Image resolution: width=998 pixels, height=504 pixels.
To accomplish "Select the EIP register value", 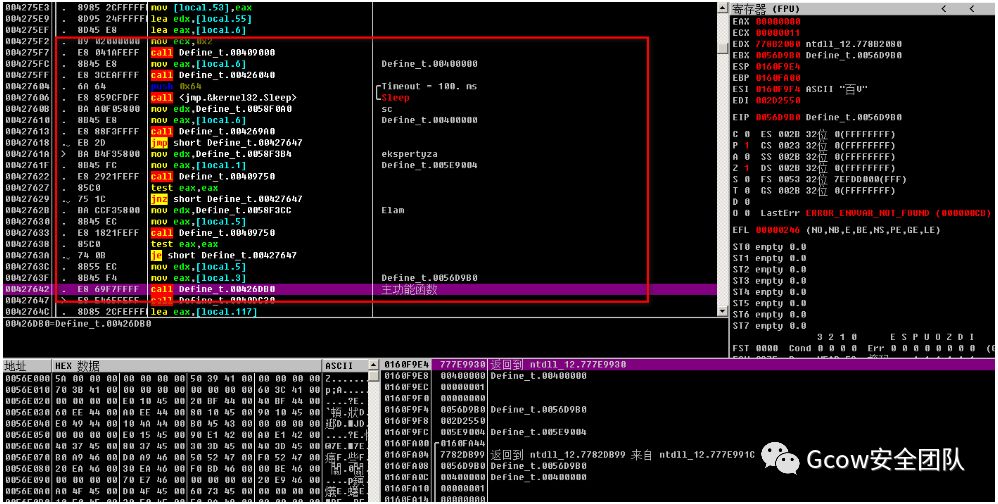I will pos(778,118).
